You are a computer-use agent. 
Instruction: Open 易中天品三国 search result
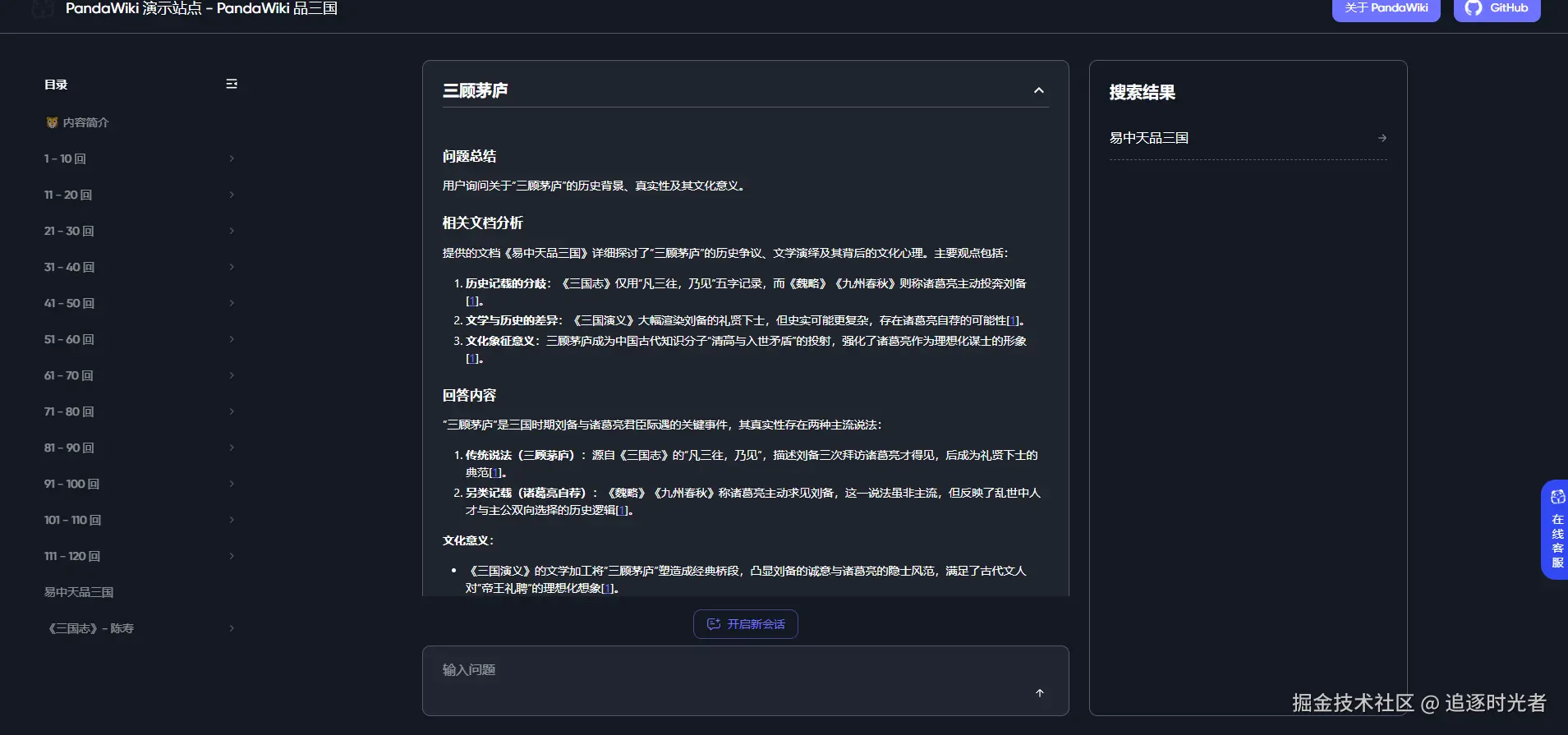coord(1248,138)
